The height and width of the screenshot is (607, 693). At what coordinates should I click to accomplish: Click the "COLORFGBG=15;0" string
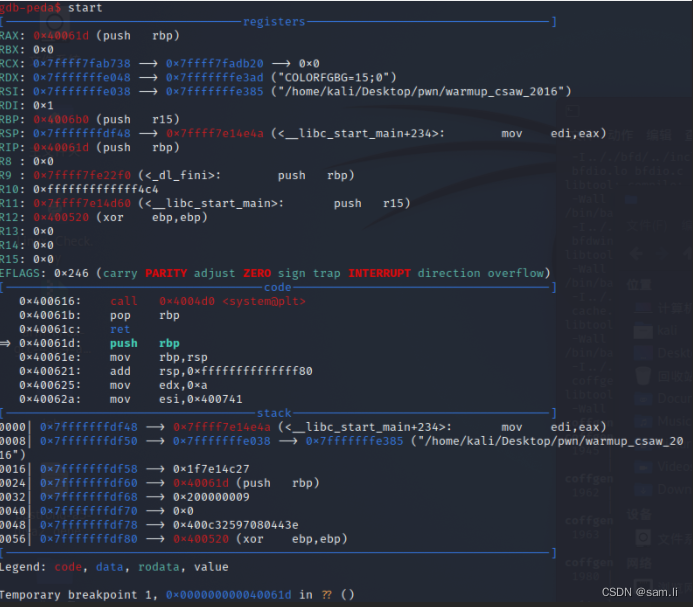(333, 78)
